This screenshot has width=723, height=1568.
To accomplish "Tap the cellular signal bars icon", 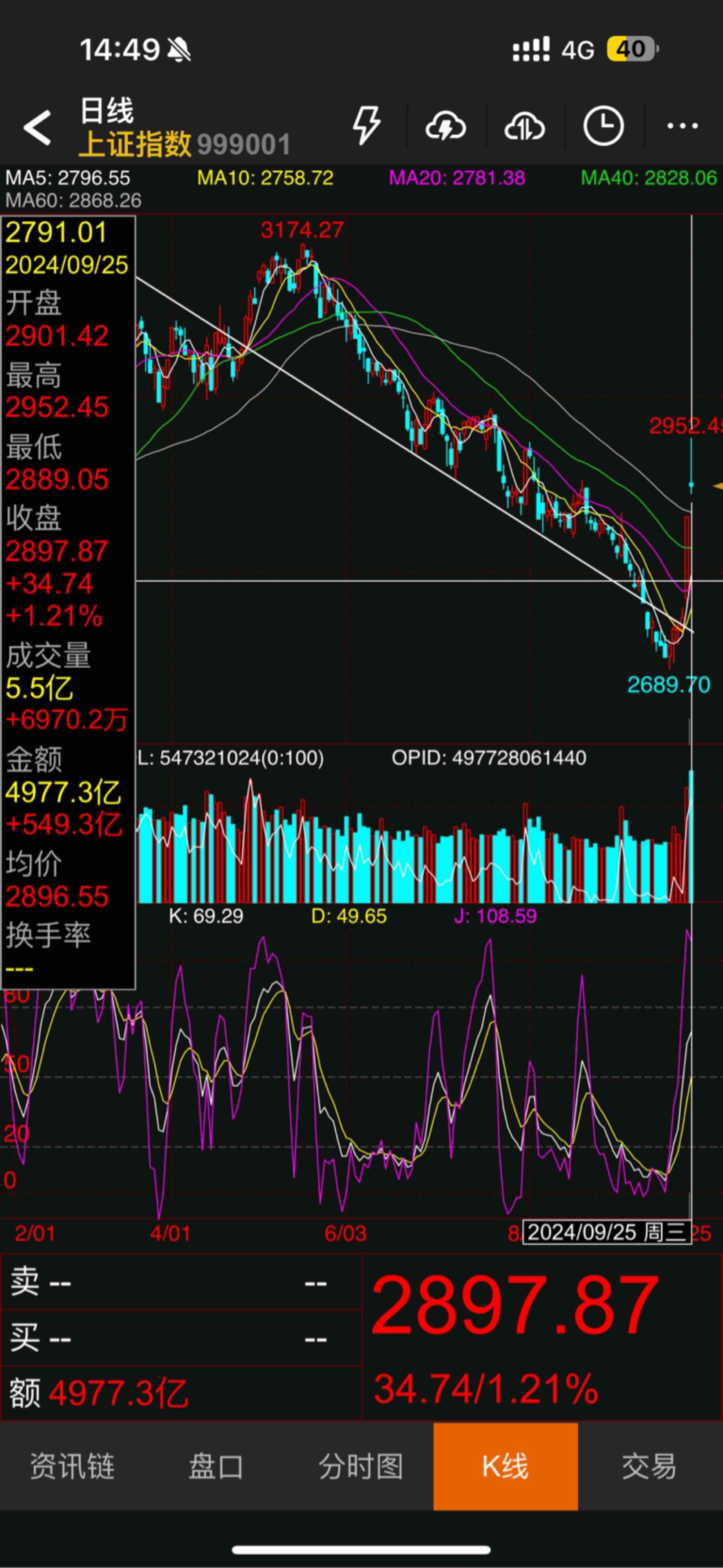I will click(531, 49).
